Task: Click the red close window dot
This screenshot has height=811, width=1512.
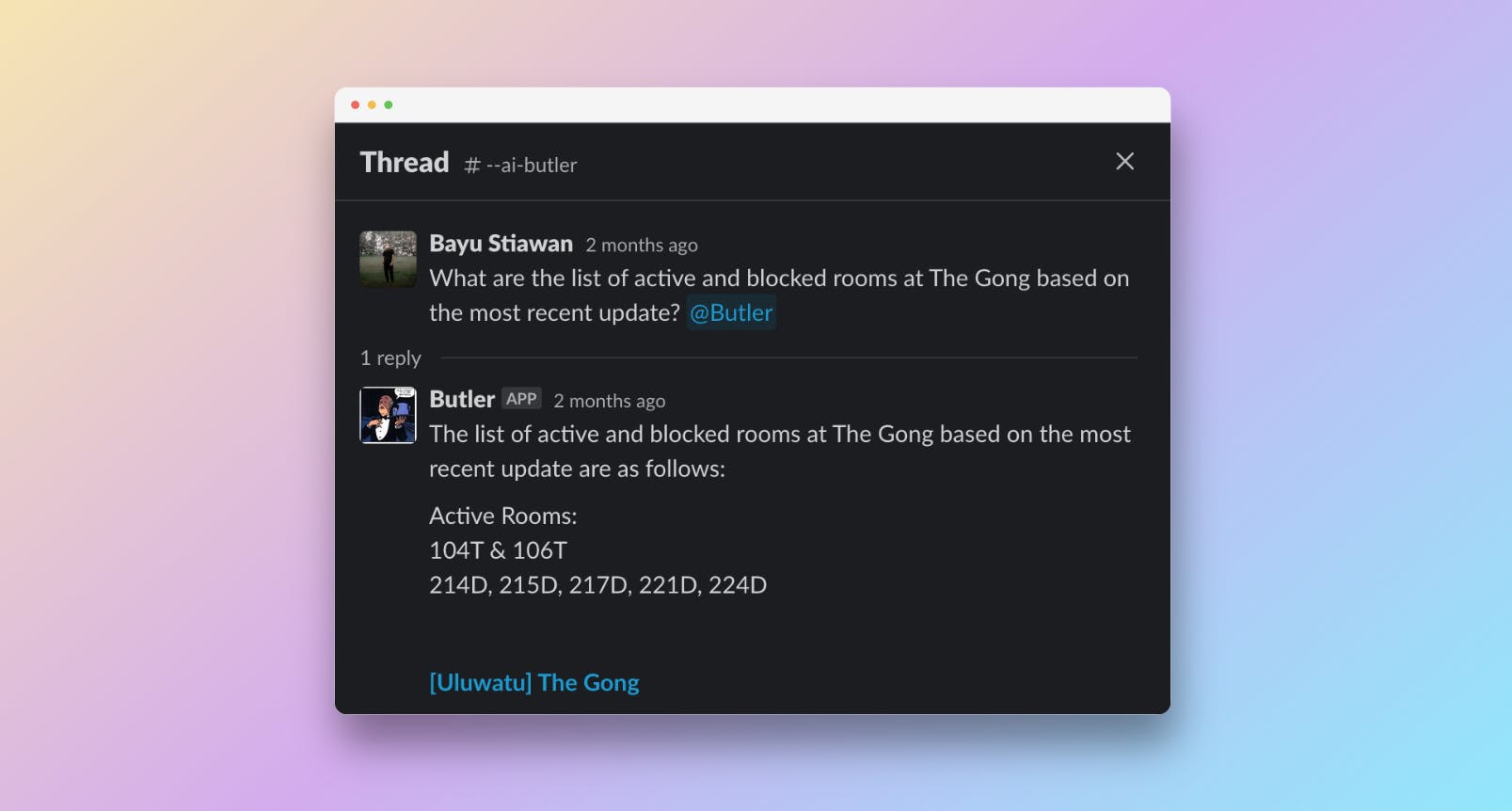Action: click(x=355, y=104)
